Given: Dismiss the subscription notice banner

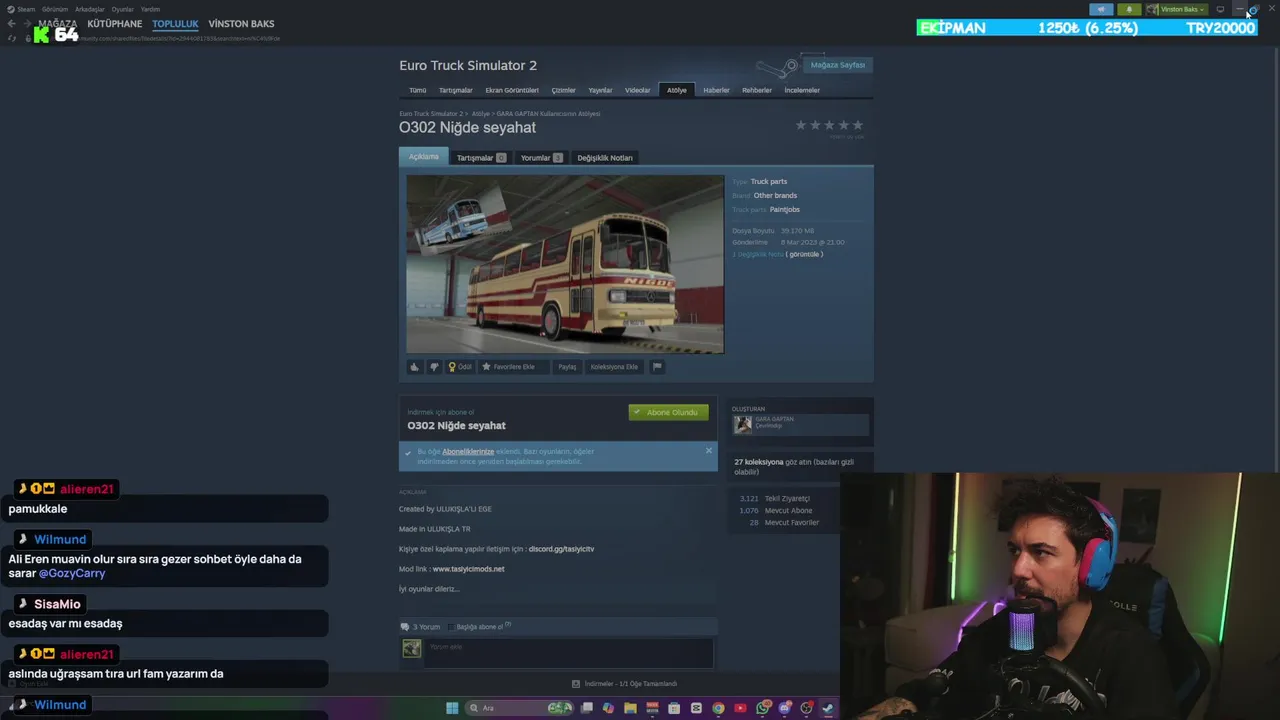Looking at the screenshot, I should pyautogui.click(x=709, y=450).
